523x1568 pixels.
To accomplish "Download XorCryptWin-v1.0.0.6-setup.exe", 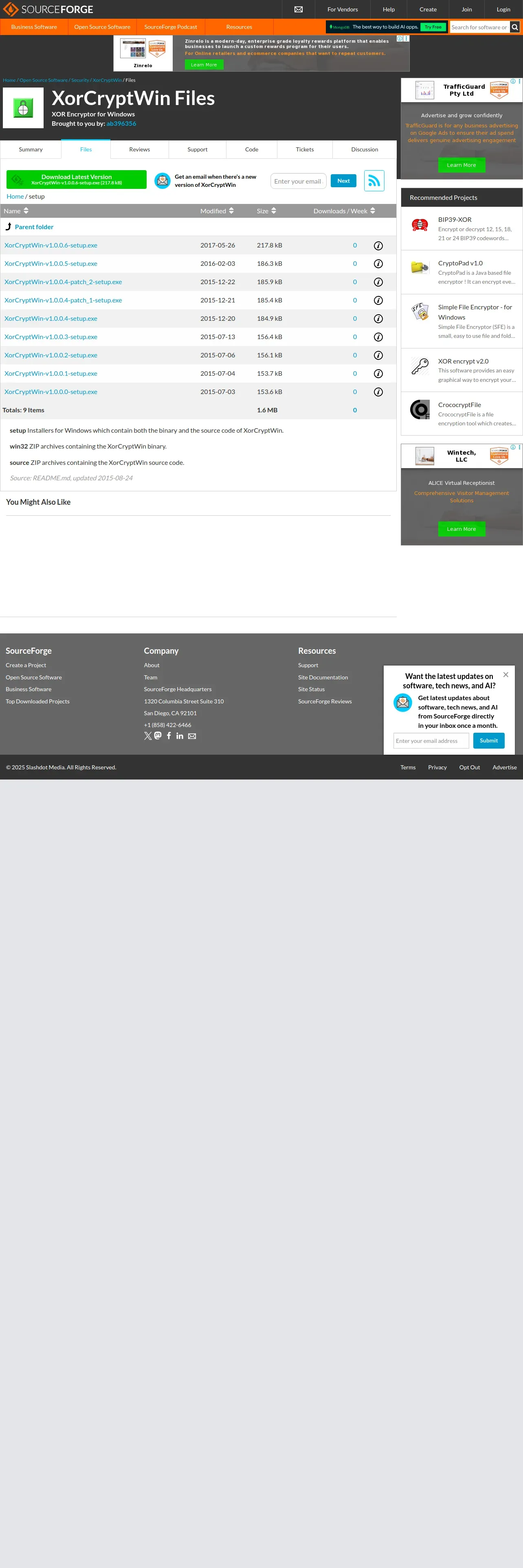I will 51,245.
